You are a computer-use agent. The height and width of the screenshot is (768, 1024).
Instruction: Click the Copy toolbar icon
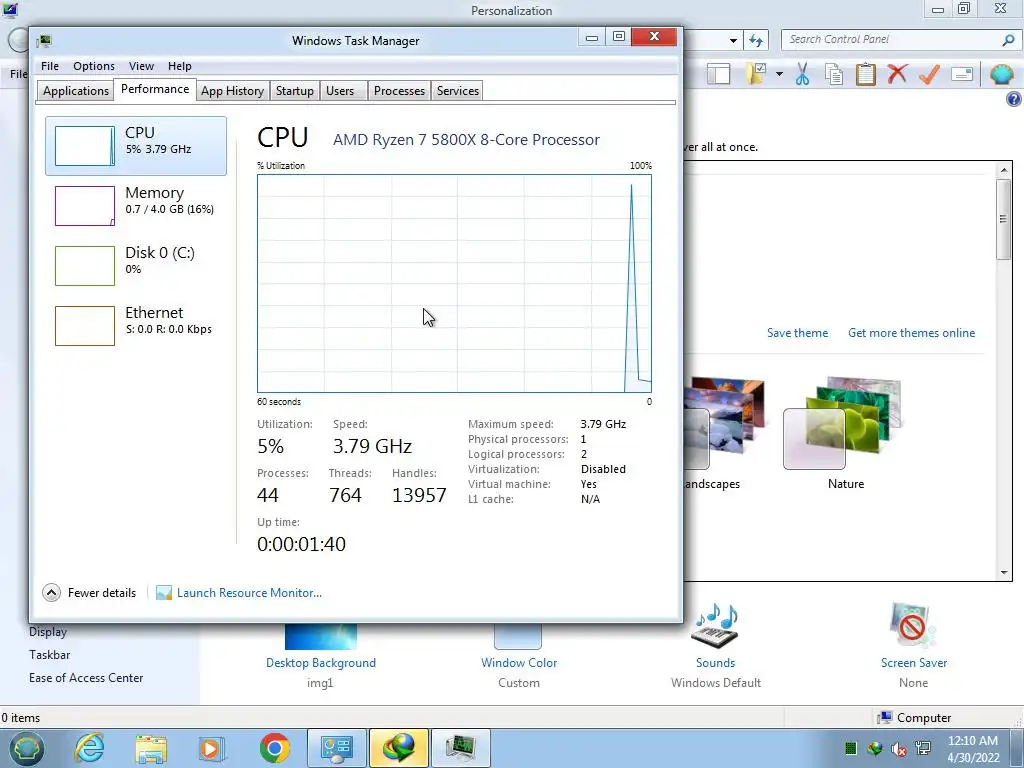834,74
